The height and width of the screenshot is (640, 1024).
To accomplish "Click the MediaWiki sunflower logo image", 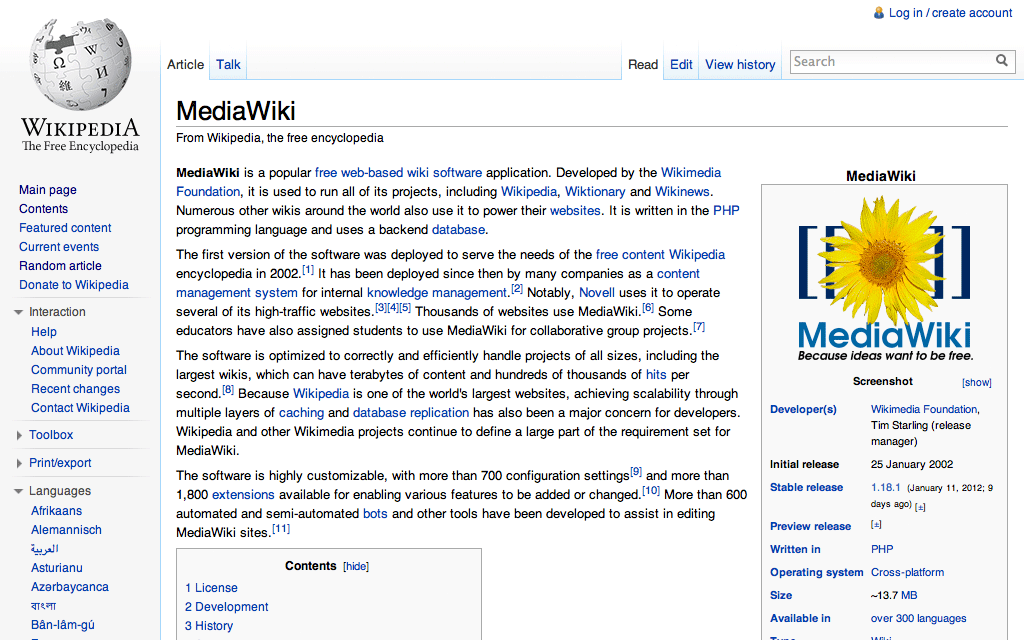I will pos(884,270).
